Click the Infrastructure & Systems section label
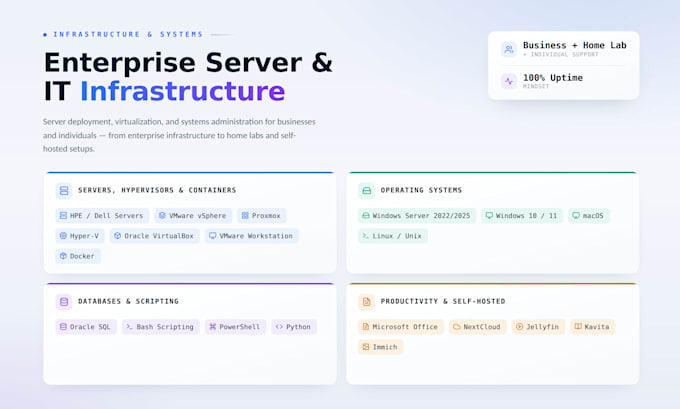Viewport: 680px width, 409px height. pos(128,34)
